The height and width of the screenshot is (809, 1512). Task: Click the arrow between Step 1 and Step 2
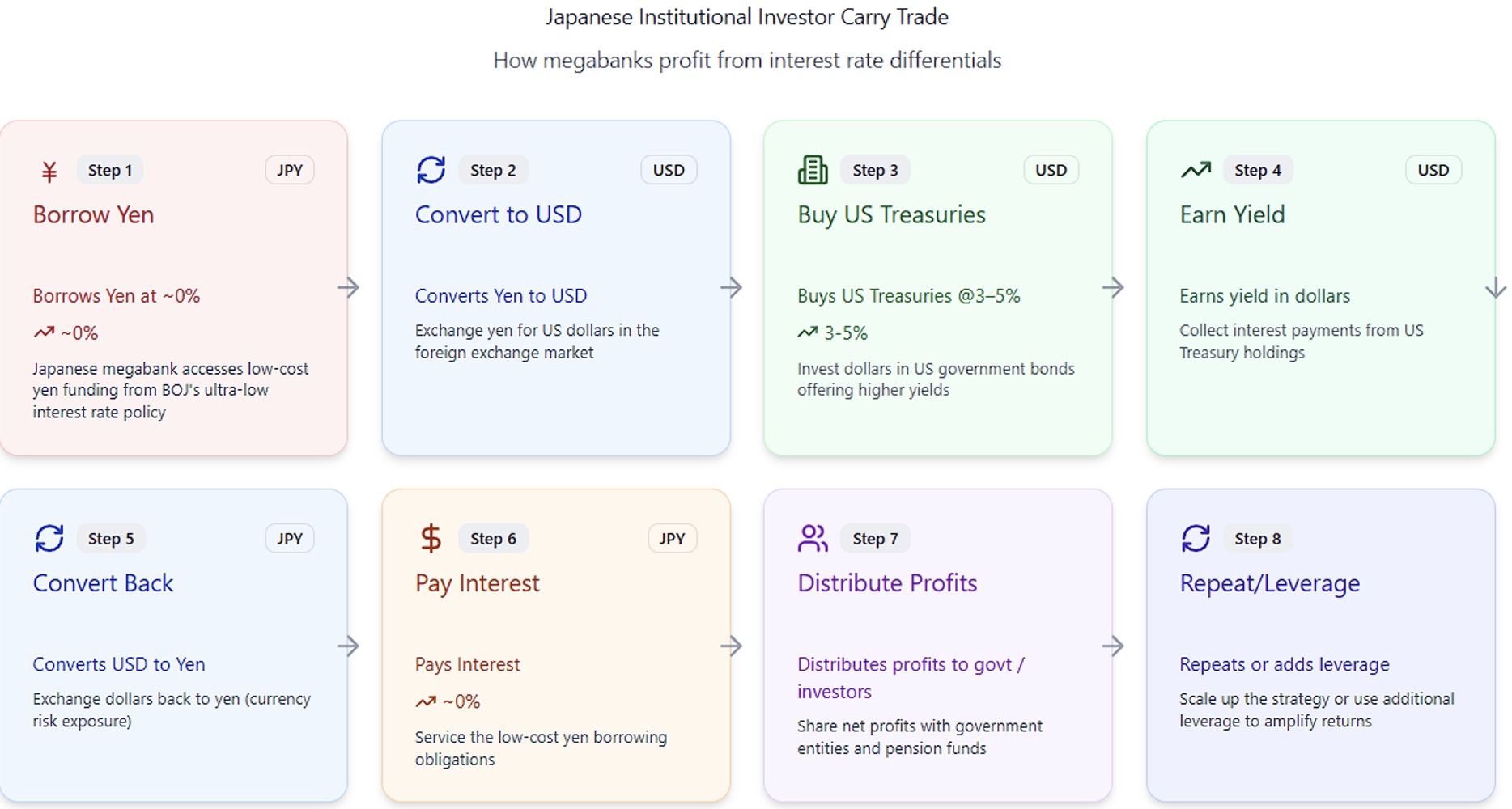coord(349,287)
